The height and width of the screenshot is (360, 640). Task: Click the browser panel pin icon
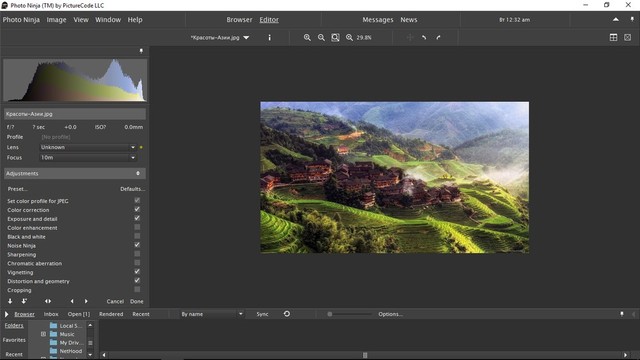pos(622,314)
